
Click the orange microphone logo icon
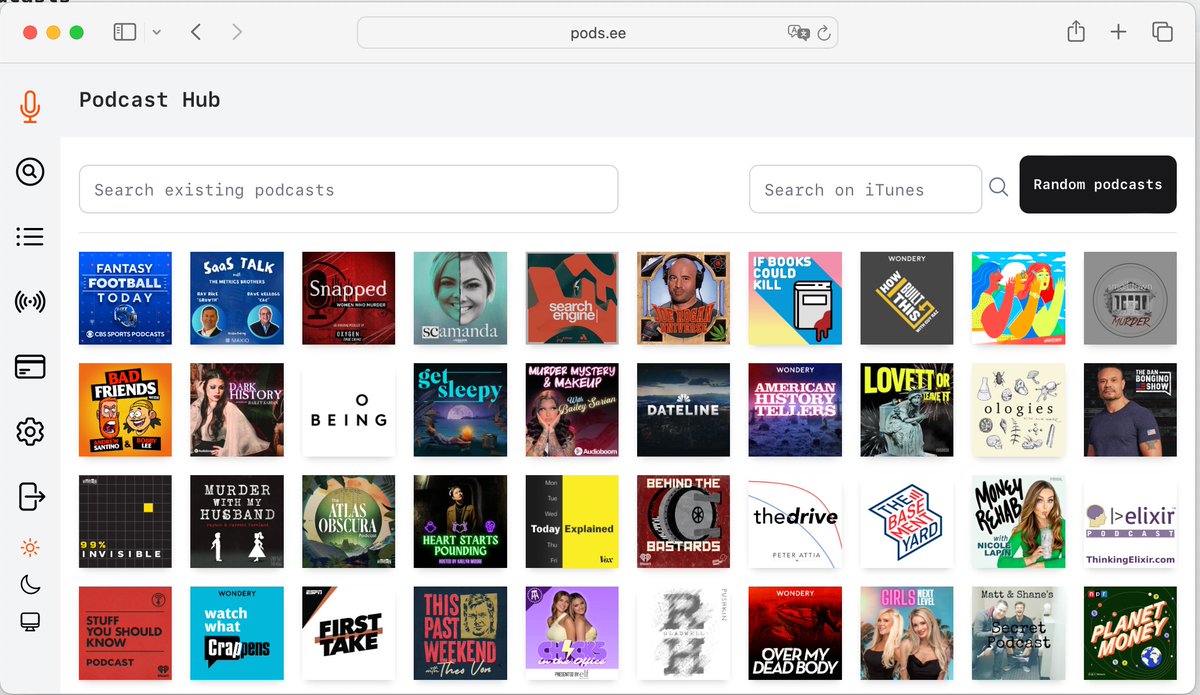coord(30,106)
